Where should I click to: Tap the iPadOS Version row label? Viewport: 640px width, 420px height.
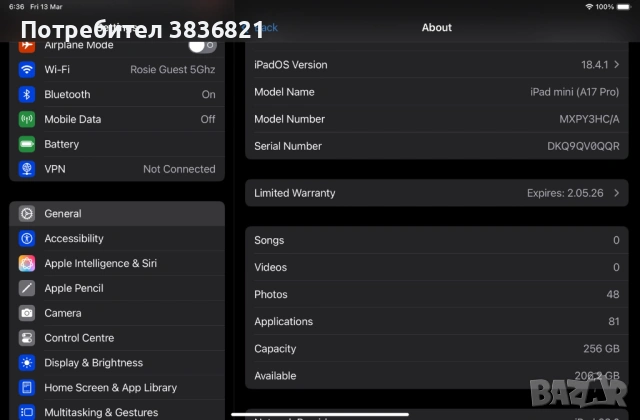tap(291, 64)
